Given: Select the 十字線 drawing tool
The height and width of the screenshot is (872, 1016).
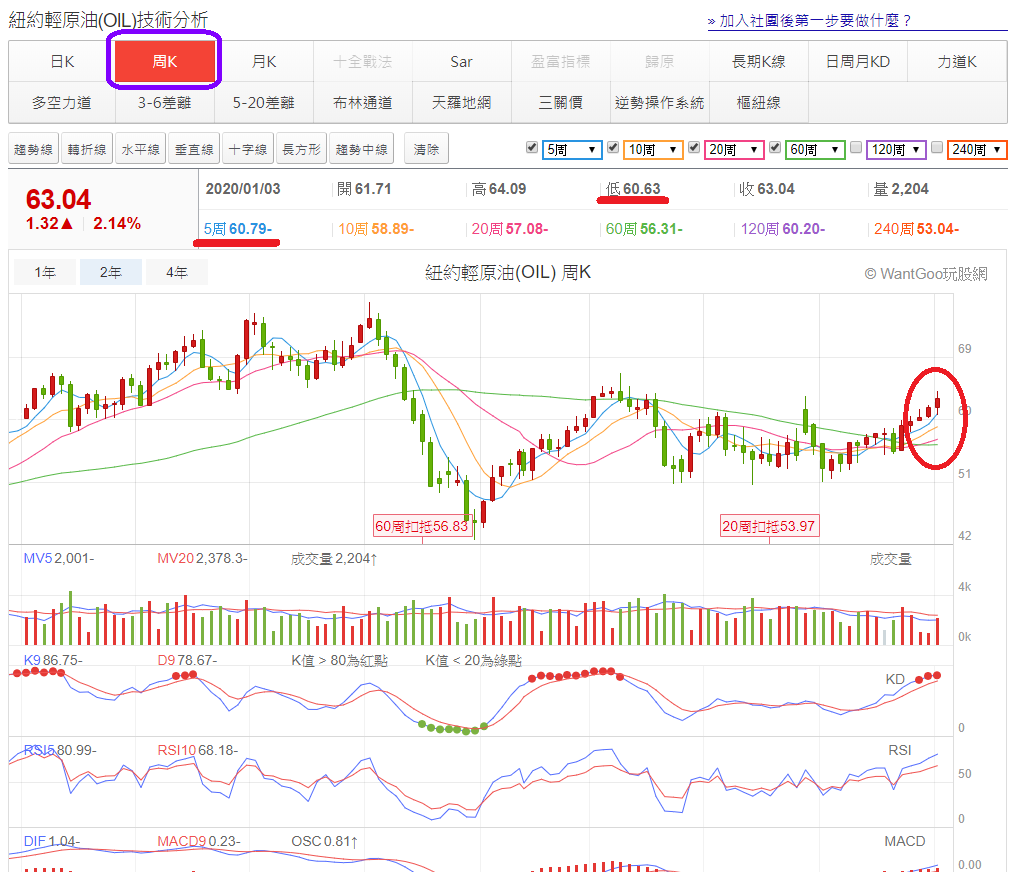Looking at the screenshot, I should click(x=247, y=150).
